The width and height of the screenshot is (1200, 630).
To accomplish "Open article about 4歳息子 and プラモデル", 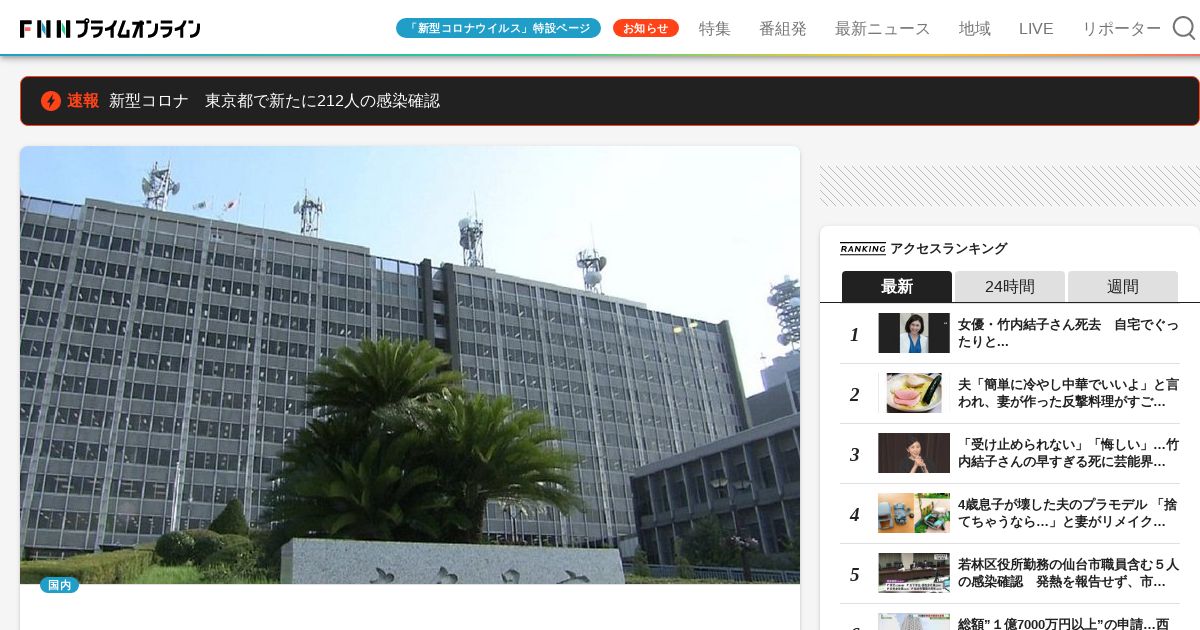I will point(1068,513).
